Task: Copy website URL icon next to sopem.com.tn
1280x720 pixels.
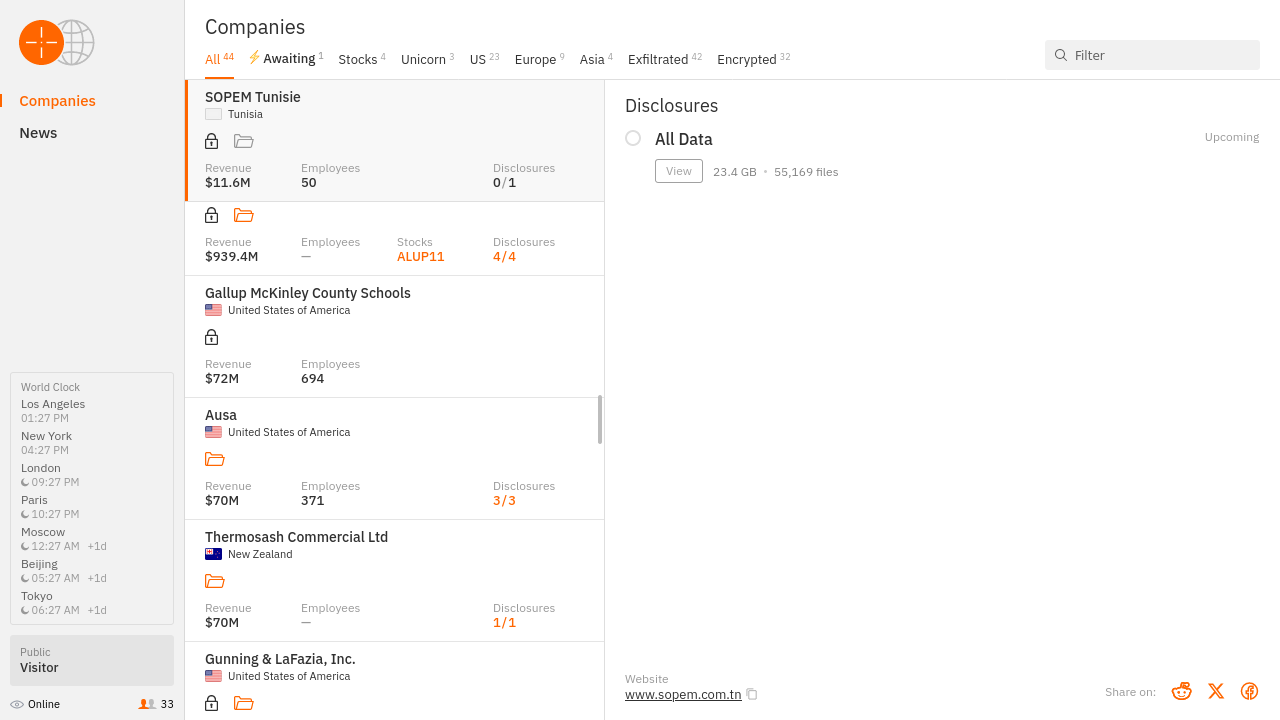Action: point(752,695)
